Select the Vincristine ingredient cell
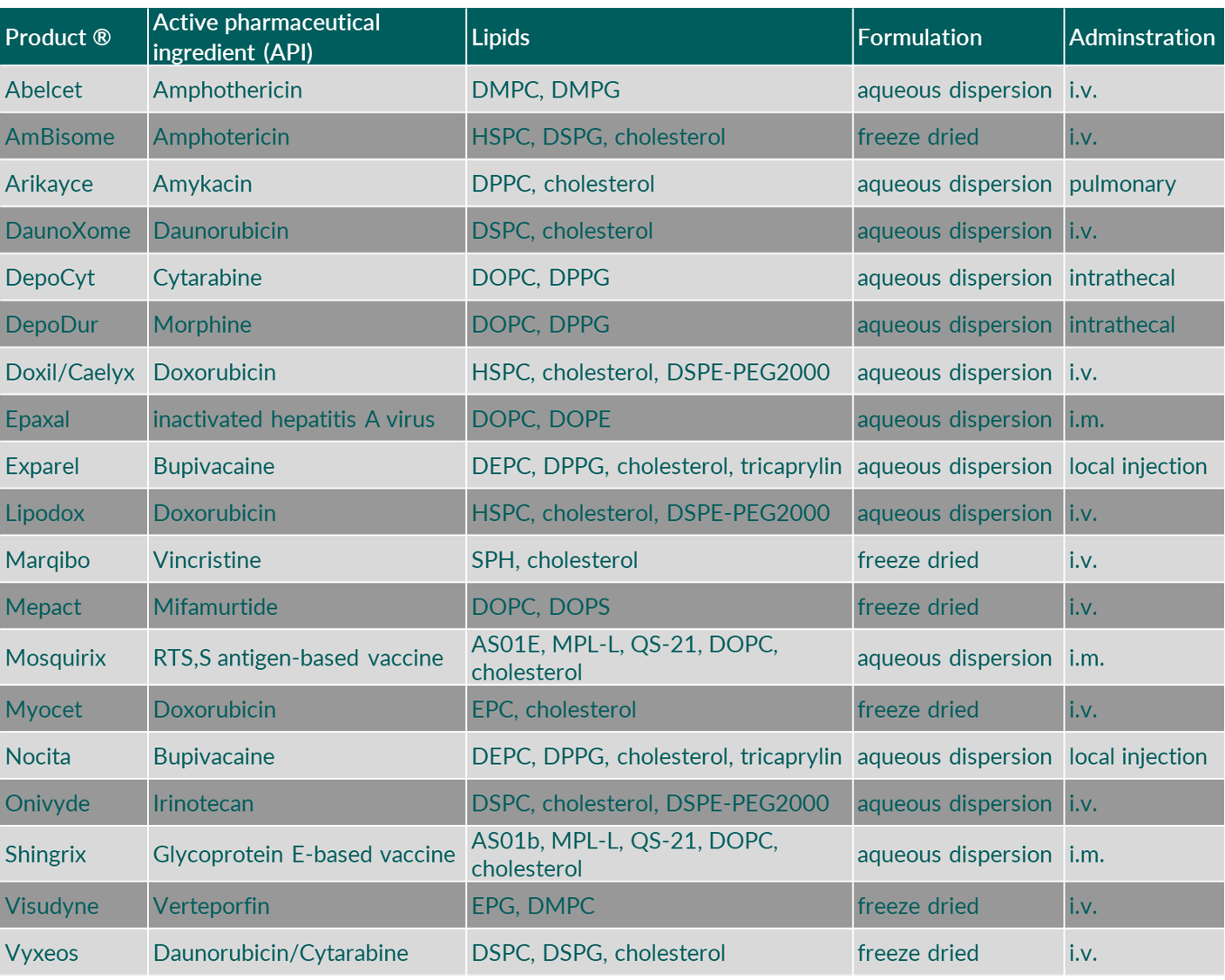1225x980 pixels. (x=207, y=560)
